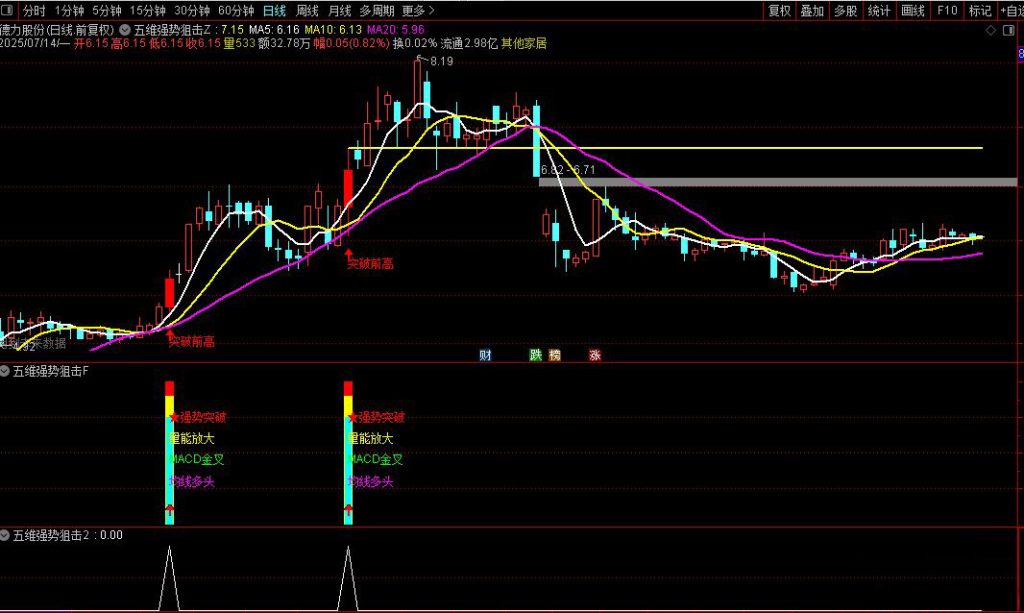Toggle 复权 price adjustment

pyautogui.click(x=779, y=11)
